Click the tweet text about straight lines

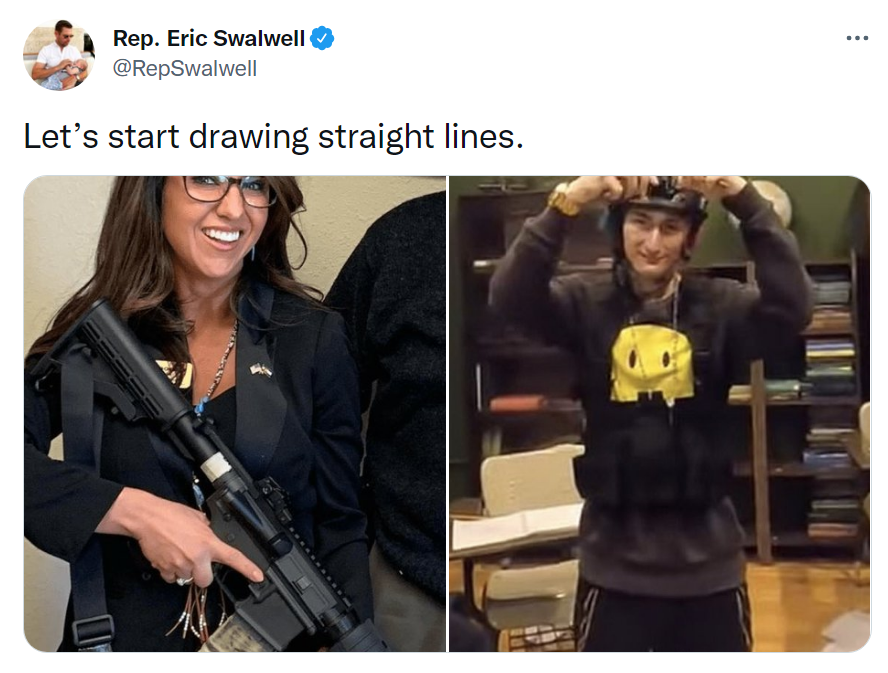click(x=274, y=137)
